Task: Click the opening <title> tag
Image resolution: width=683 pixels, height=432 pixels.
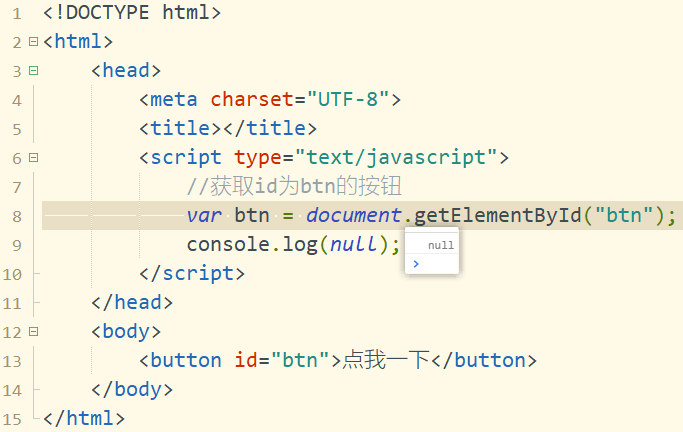Action: click(180, 128)
